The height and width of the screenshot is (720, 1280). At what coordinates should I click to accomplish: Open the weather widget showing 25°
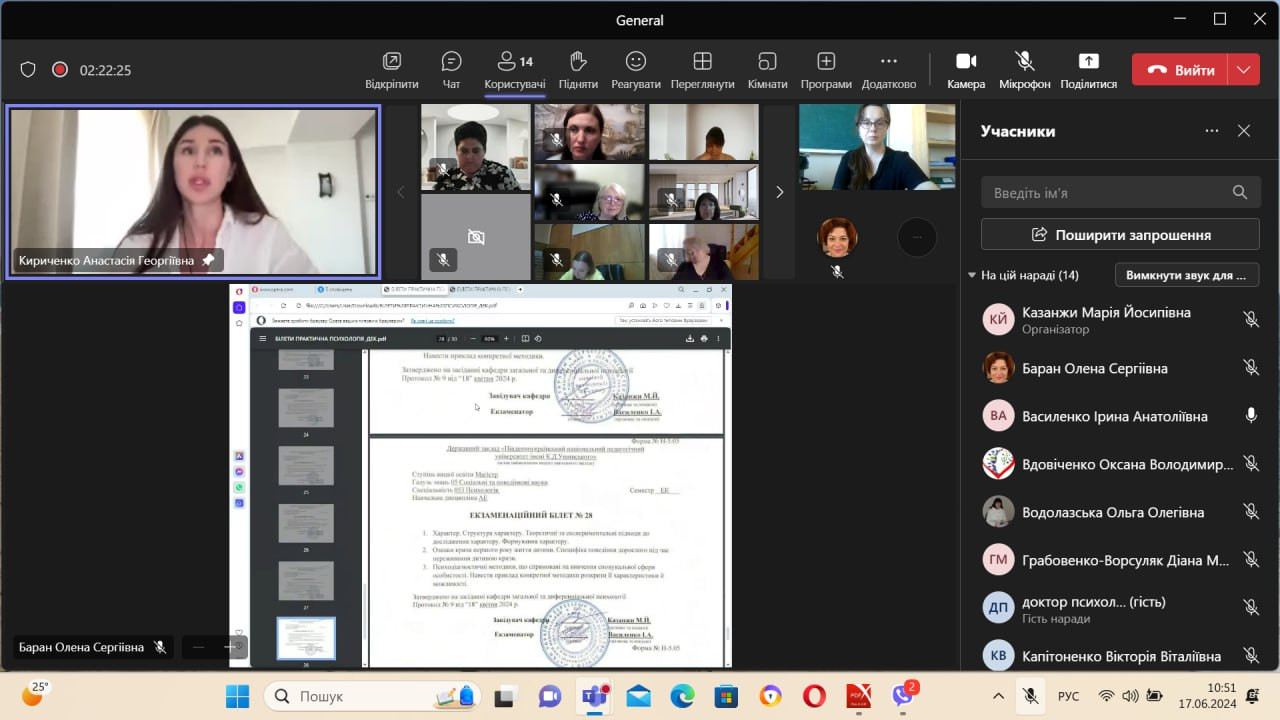[35, 694]
